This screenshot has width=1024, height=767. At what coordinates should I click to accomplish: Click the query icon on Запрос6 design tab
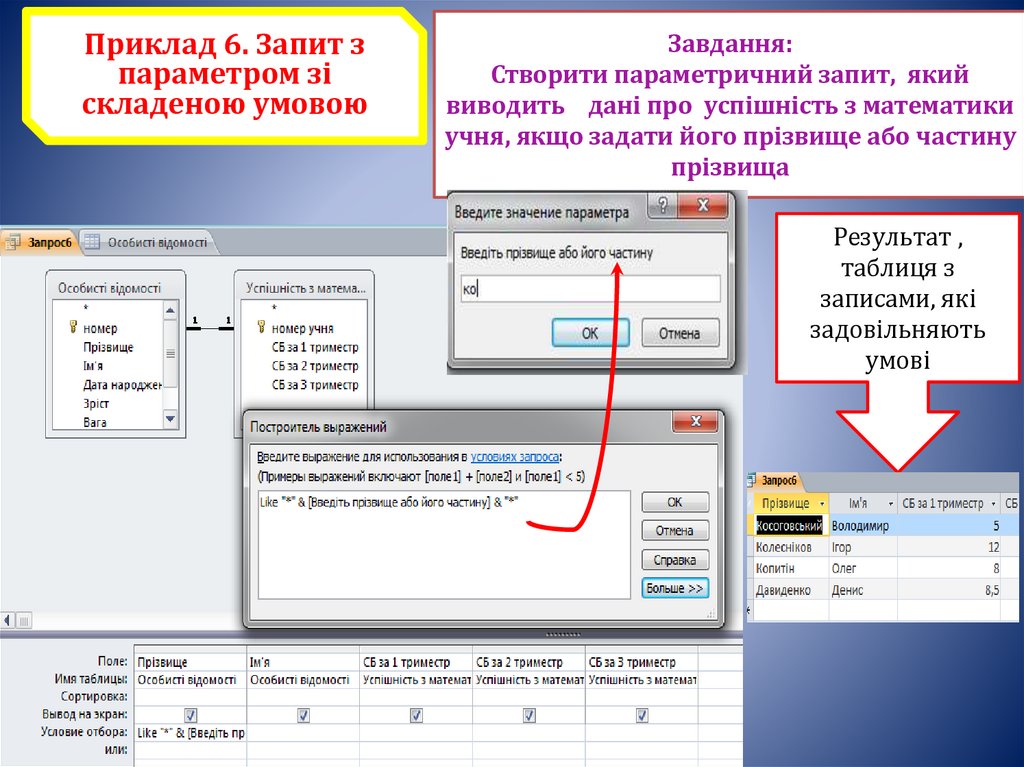pyautogui.click(x=13, y=242)
